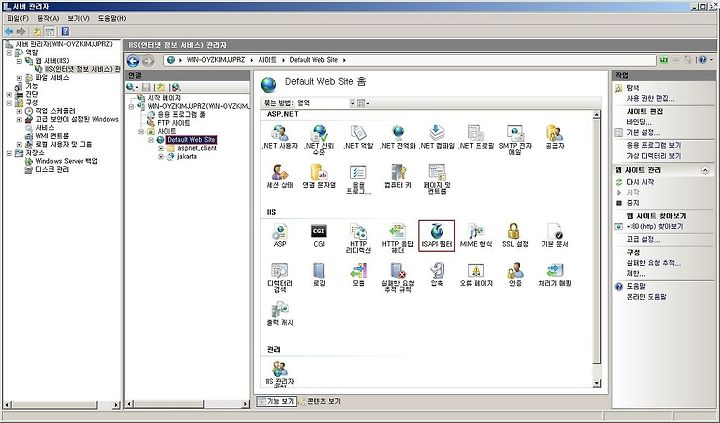Open the 페이지 및 컨트롤 (Pages and Controls) icon
Viewport: 720px width, 423px height.
(x=437, y=179)
